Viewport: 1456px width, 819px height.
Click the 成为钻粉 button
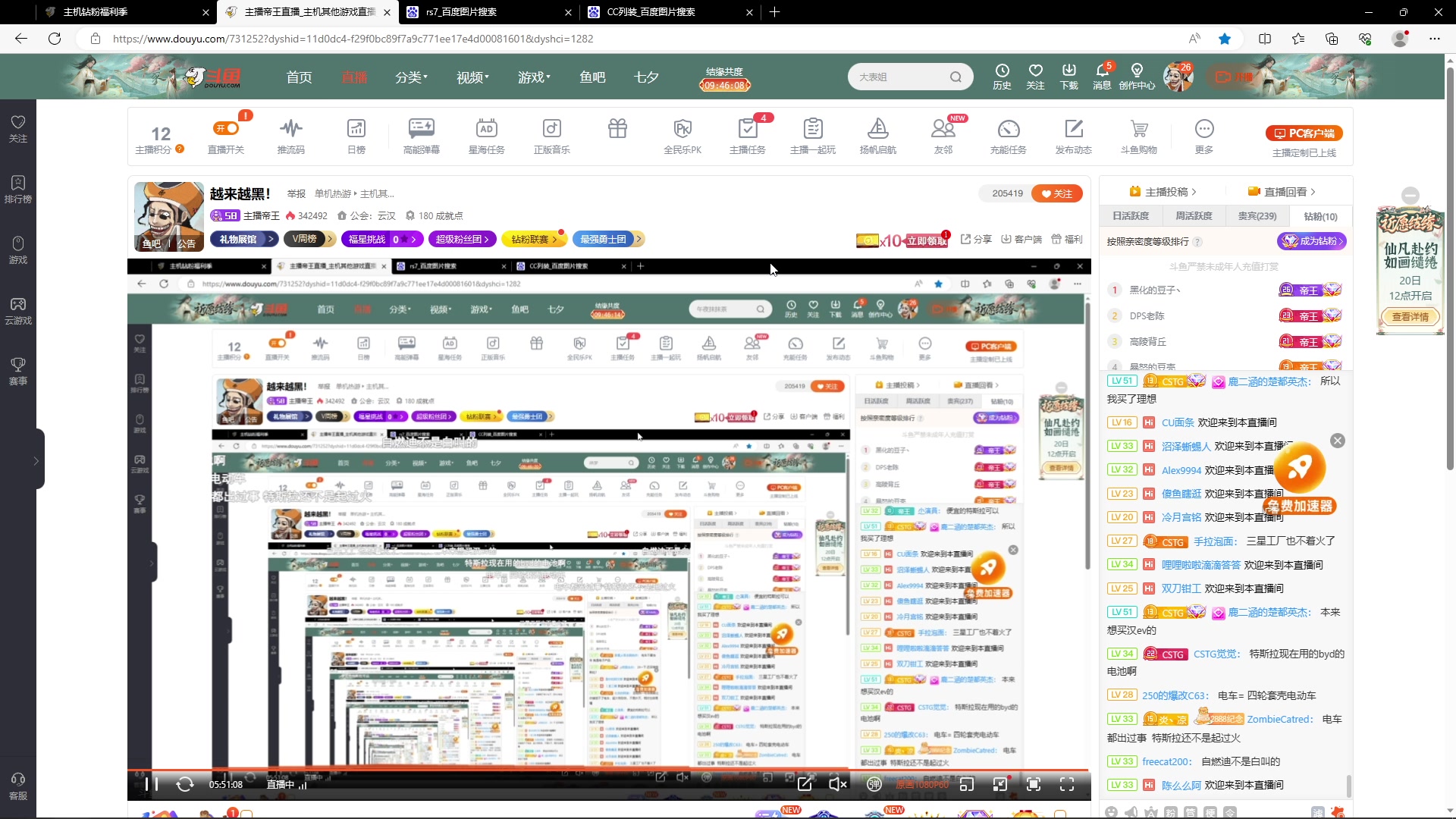tap(1311, 241)
